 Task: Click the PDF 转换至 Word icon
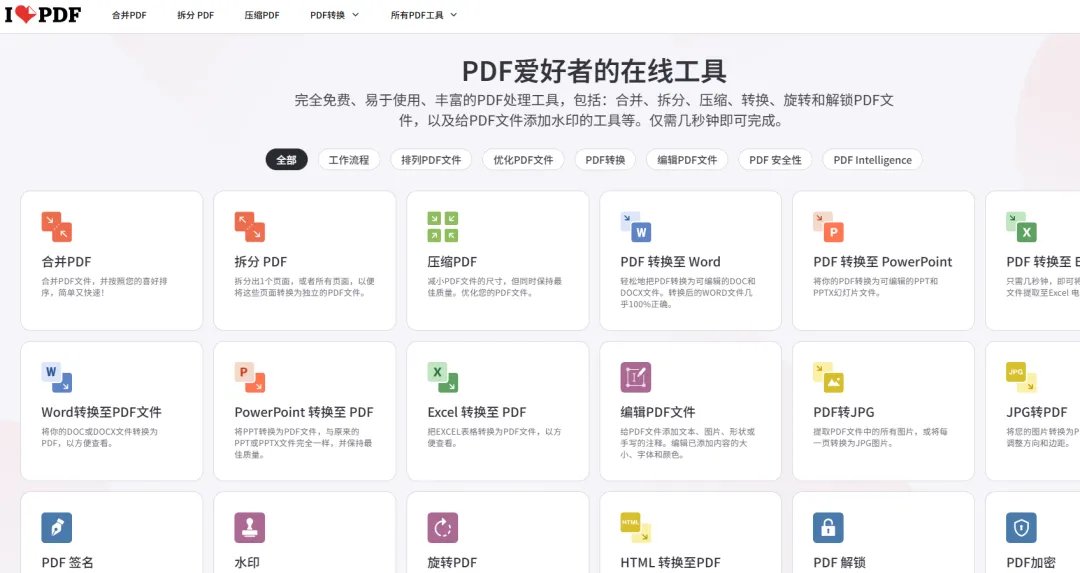[635, 227]
